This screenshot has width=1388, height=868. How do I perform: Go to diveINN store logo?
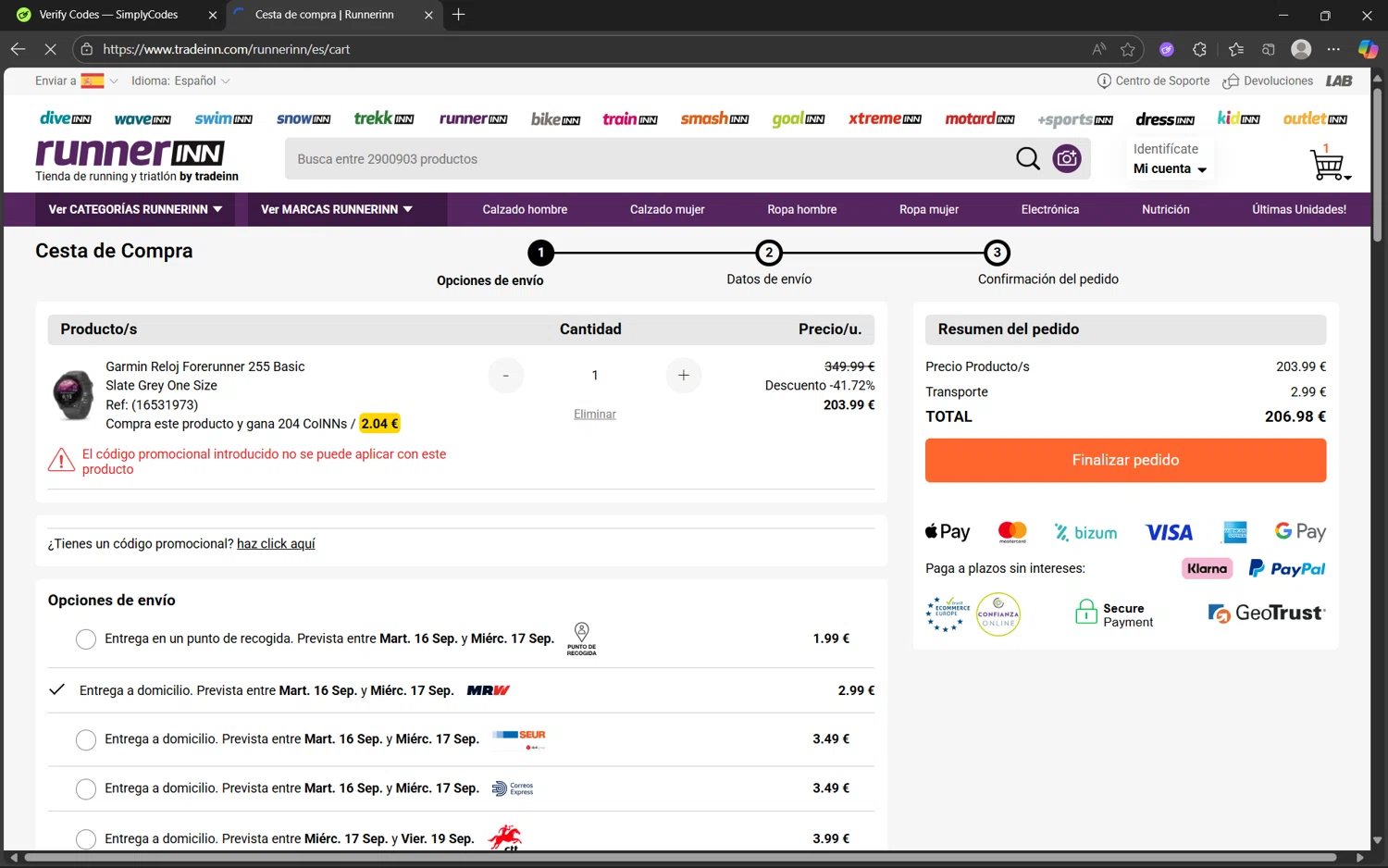pos(65,118)
